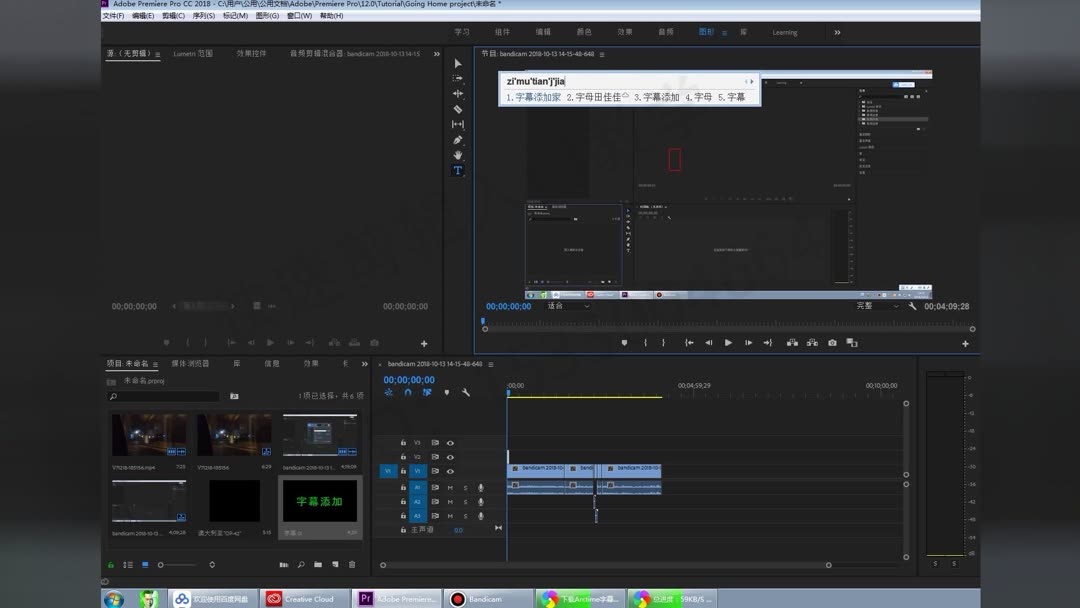Open the 适合 zoom level dropdown
The height and width of the screenshot is (608, 1080).
tap(568, 306)
